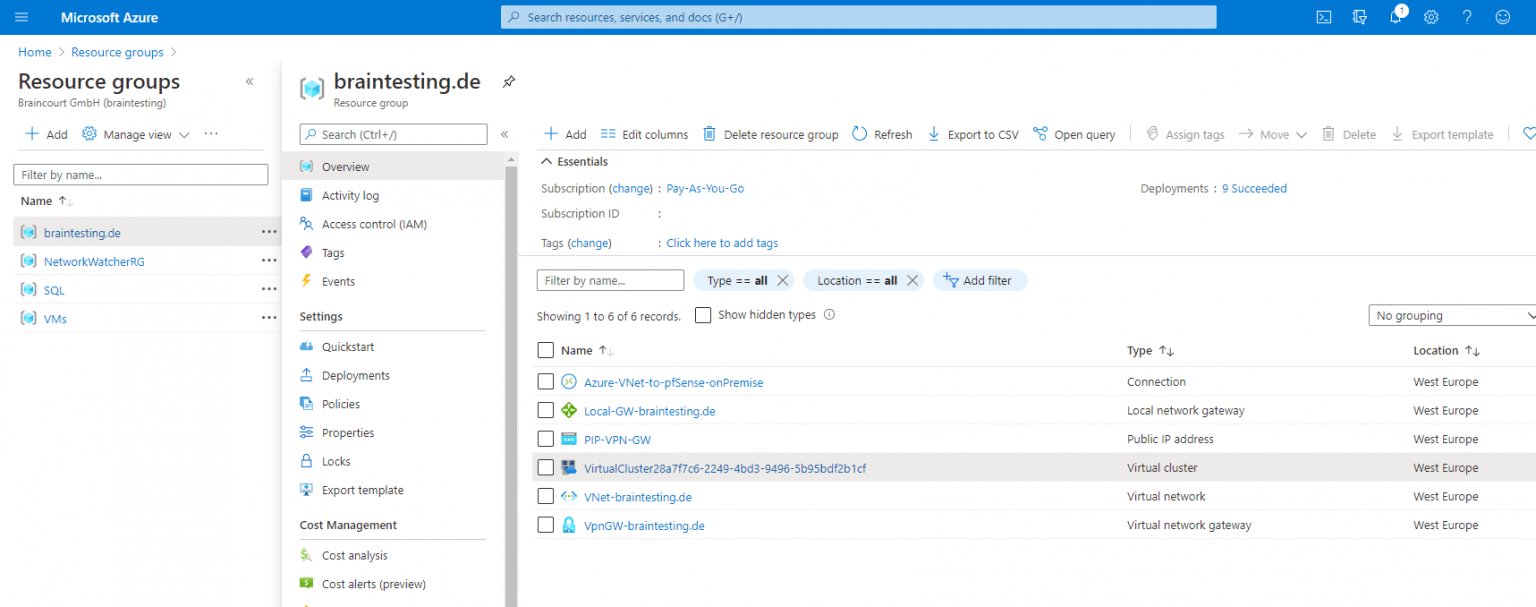1536x607 pixels.
Task: Open the No grouping dropdown
Action: [x=1450, y=314]
